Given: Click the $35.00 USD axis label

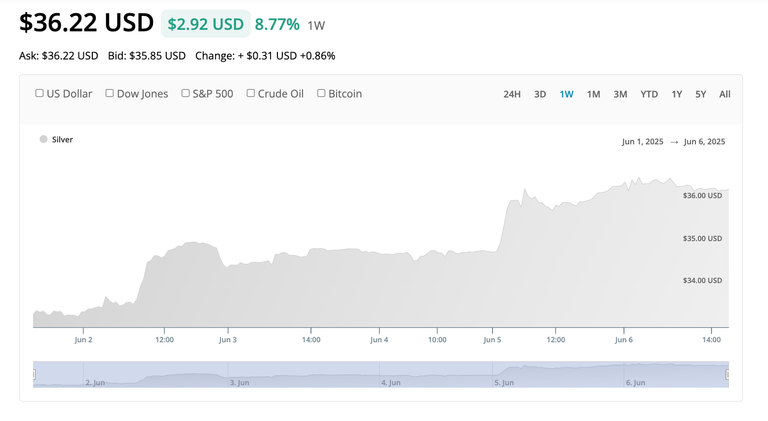Looking at the screenshot, I should (x=702, y=238).
